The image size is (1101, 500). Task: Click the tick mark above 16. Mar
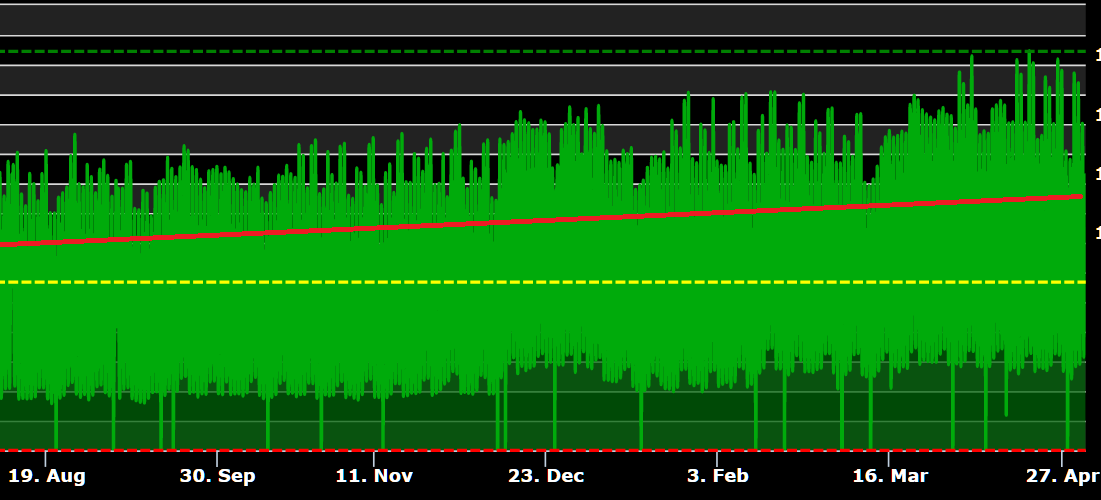pyautogui.click(x=889, y=458)
